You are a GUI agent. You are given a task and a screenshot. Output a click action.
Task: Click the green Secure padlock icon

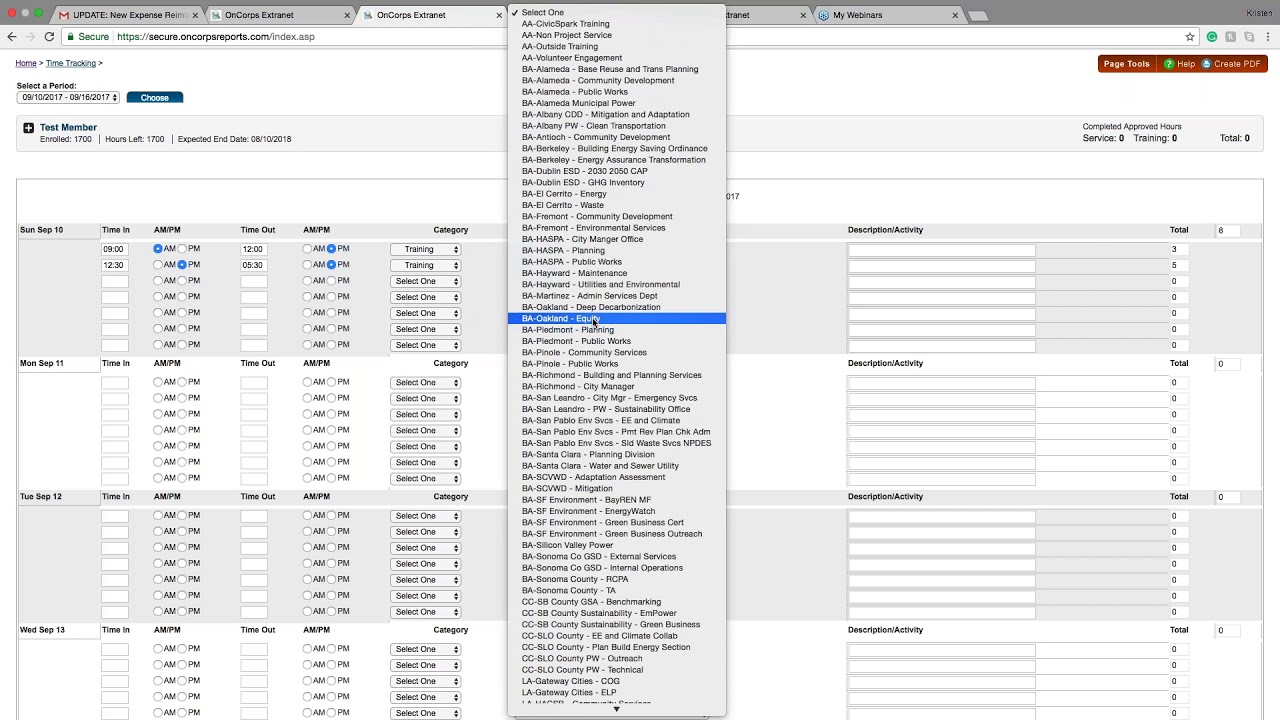[70, 37]
